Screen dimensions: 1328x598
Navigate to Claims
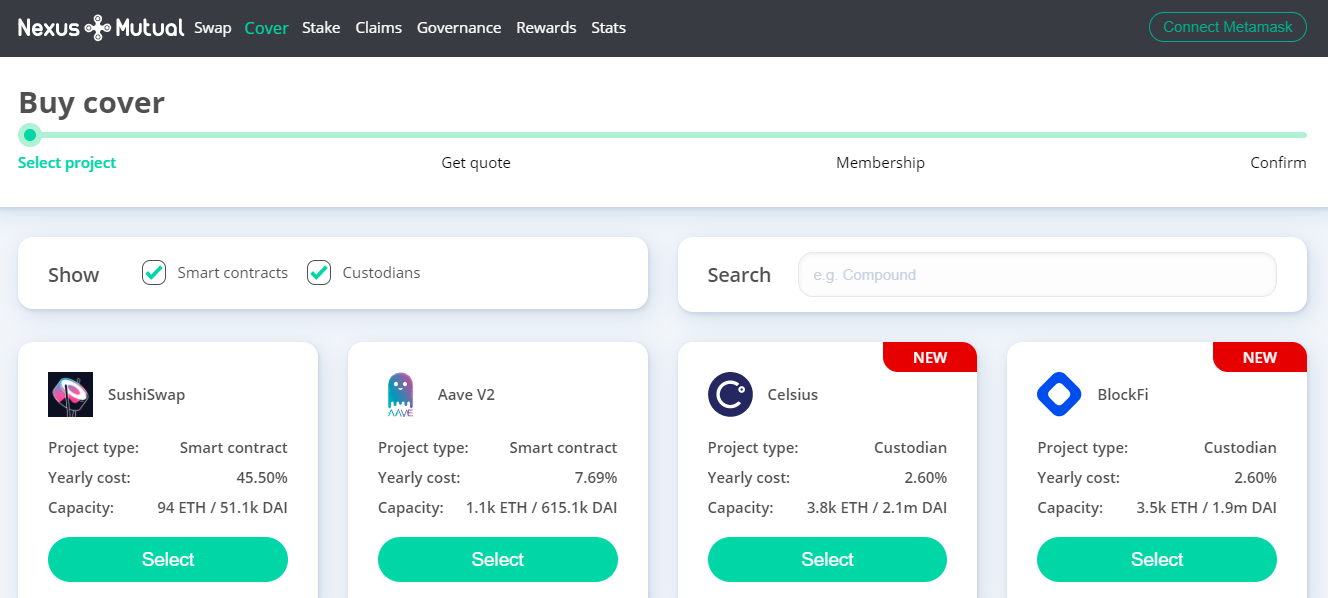click(379, 28)
